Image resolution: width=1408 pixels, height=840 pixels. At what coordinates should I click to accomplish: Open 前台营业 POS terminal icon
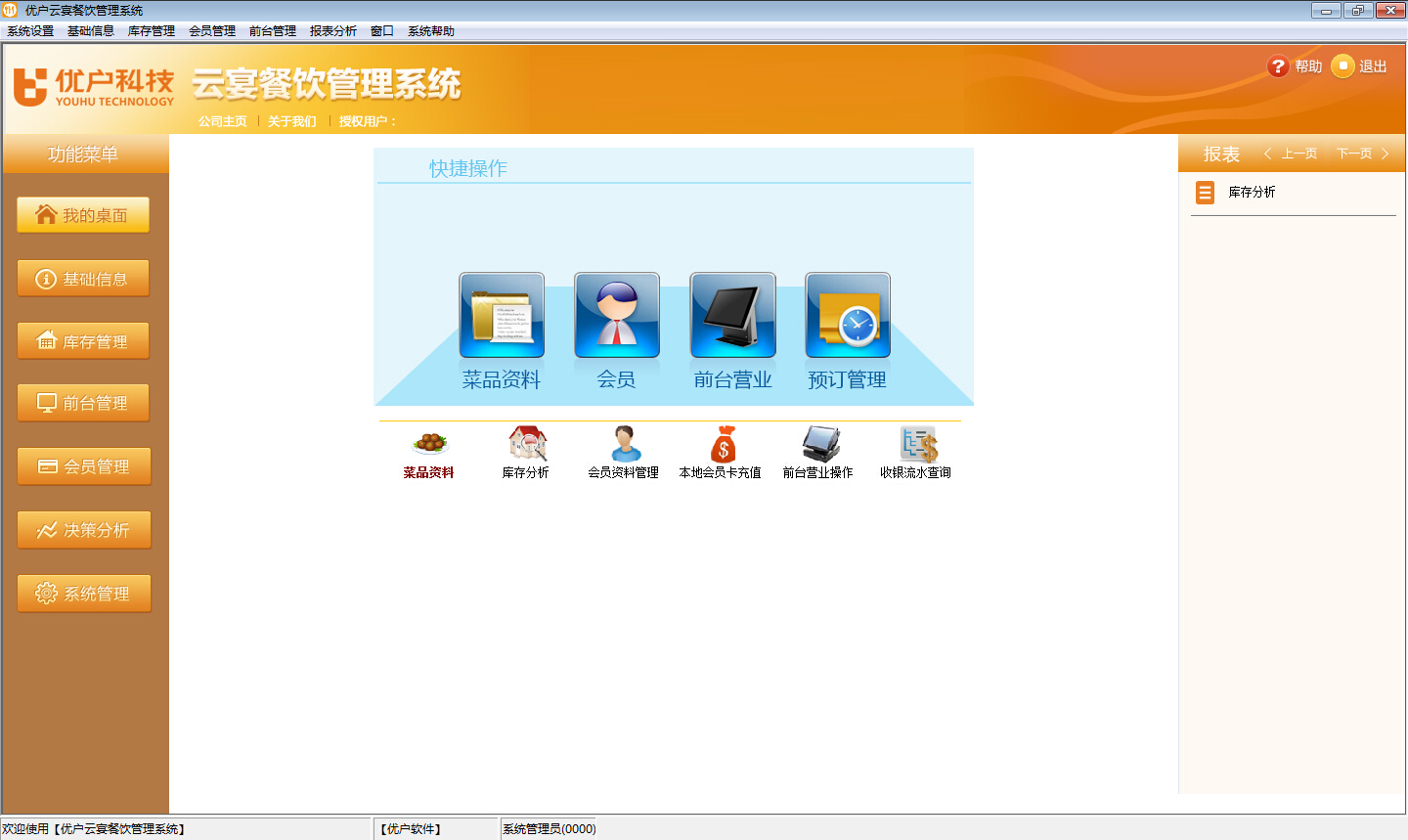point(732,316)
